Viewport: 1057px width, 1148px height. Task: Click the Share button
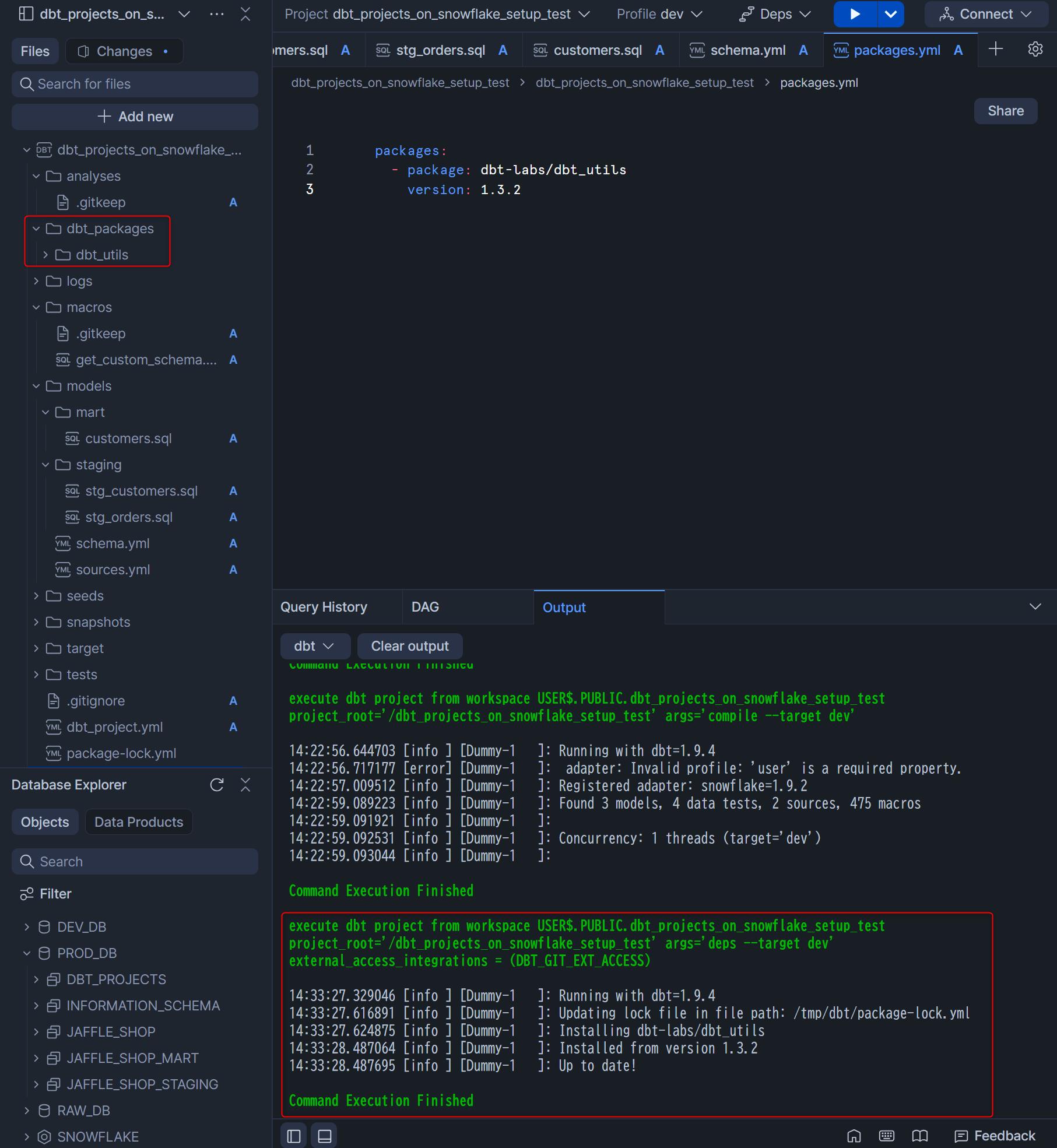[1005, 111]
